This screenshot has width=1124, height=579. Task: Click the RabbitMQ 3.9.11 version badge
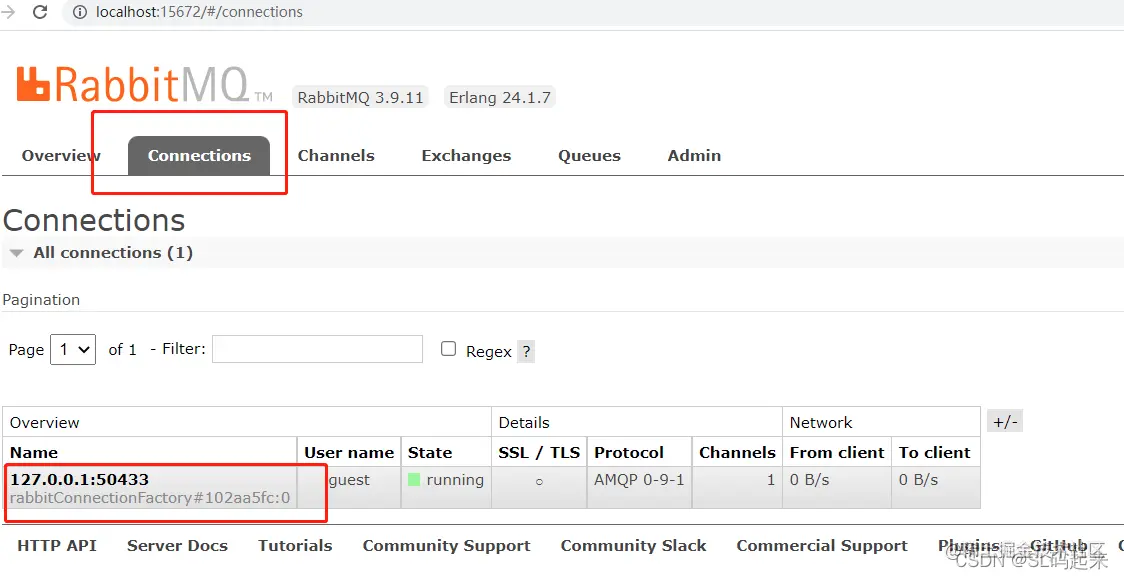pos(360,97)
